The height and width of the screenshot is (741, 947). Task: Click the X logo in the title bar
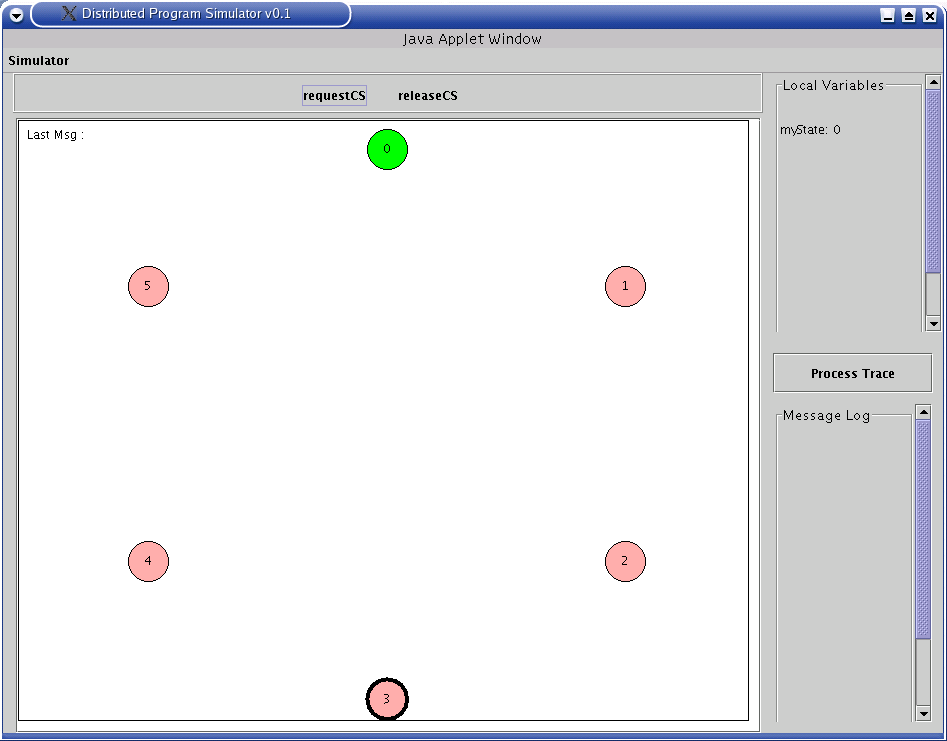[x=69, y=13]
